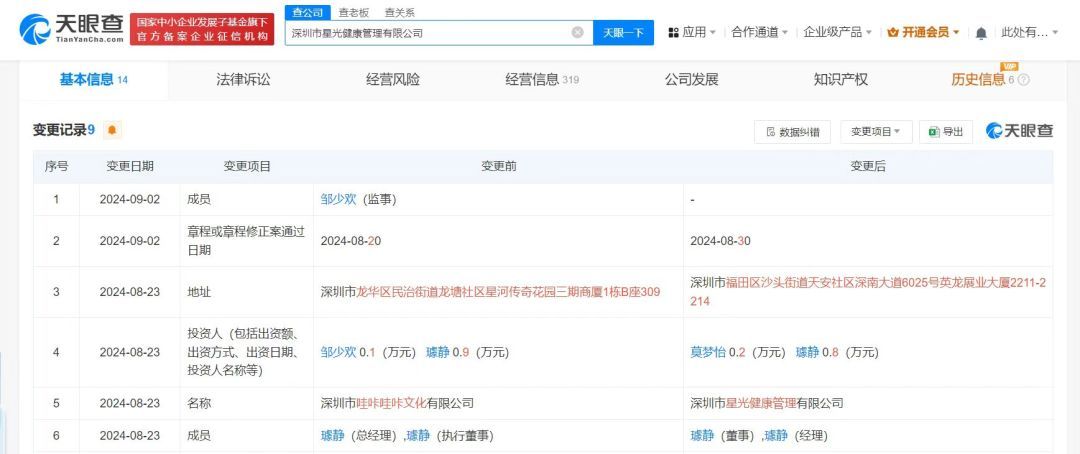Click the orange bell next to 变更记录
Screen dimensions: 1080x454
click(112, 130)
